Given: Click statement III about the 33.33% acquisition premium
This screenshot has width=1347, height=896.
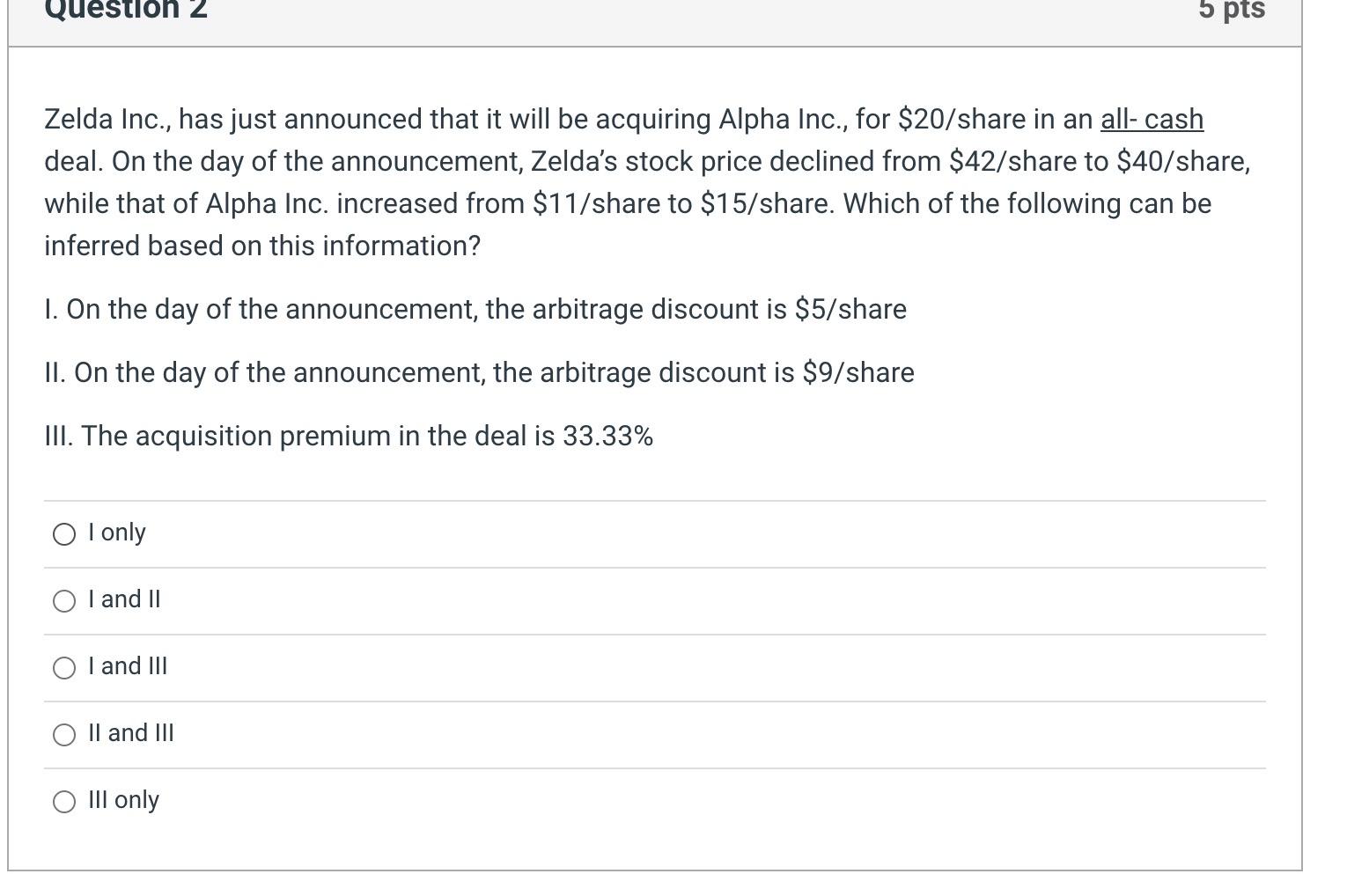Looking at the screenshot, I should point(350,436).
